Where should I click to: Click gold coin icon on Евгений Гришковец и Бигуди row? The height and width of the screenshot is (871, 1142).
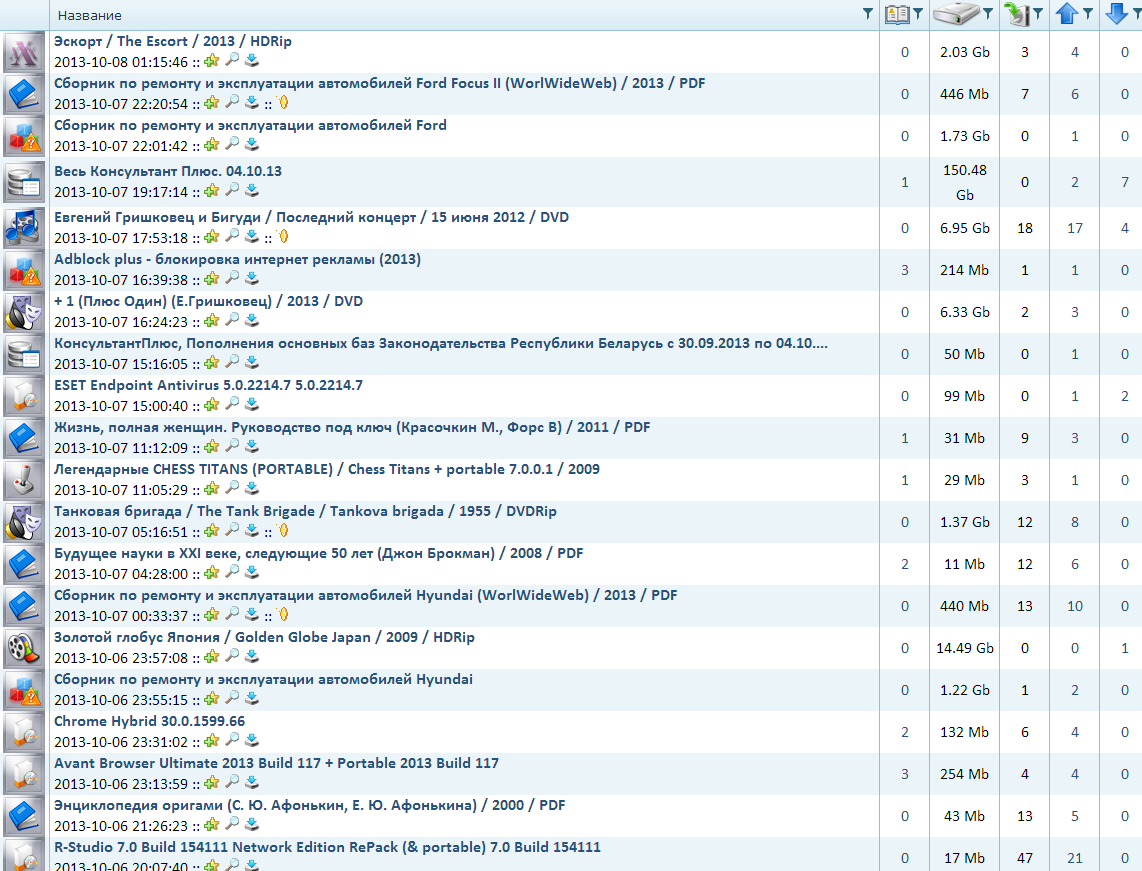[x=283, y=236]
